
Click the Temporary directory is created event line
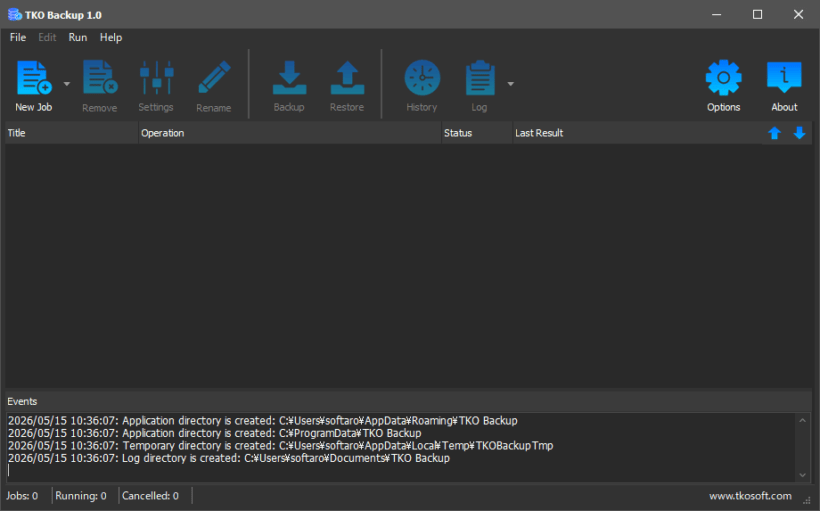tap(280, 446)
